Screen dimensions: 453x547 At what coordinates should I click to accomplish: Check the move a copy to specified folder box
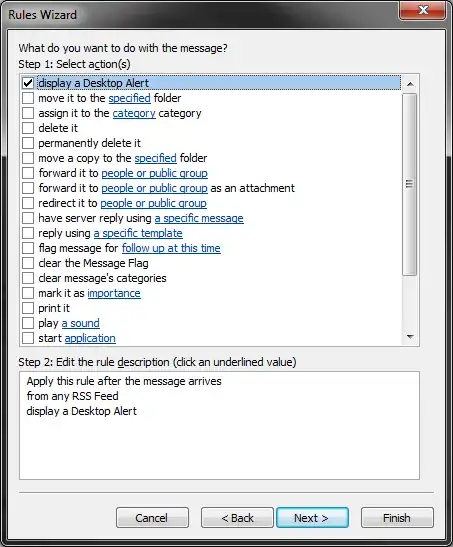(28, 158)
